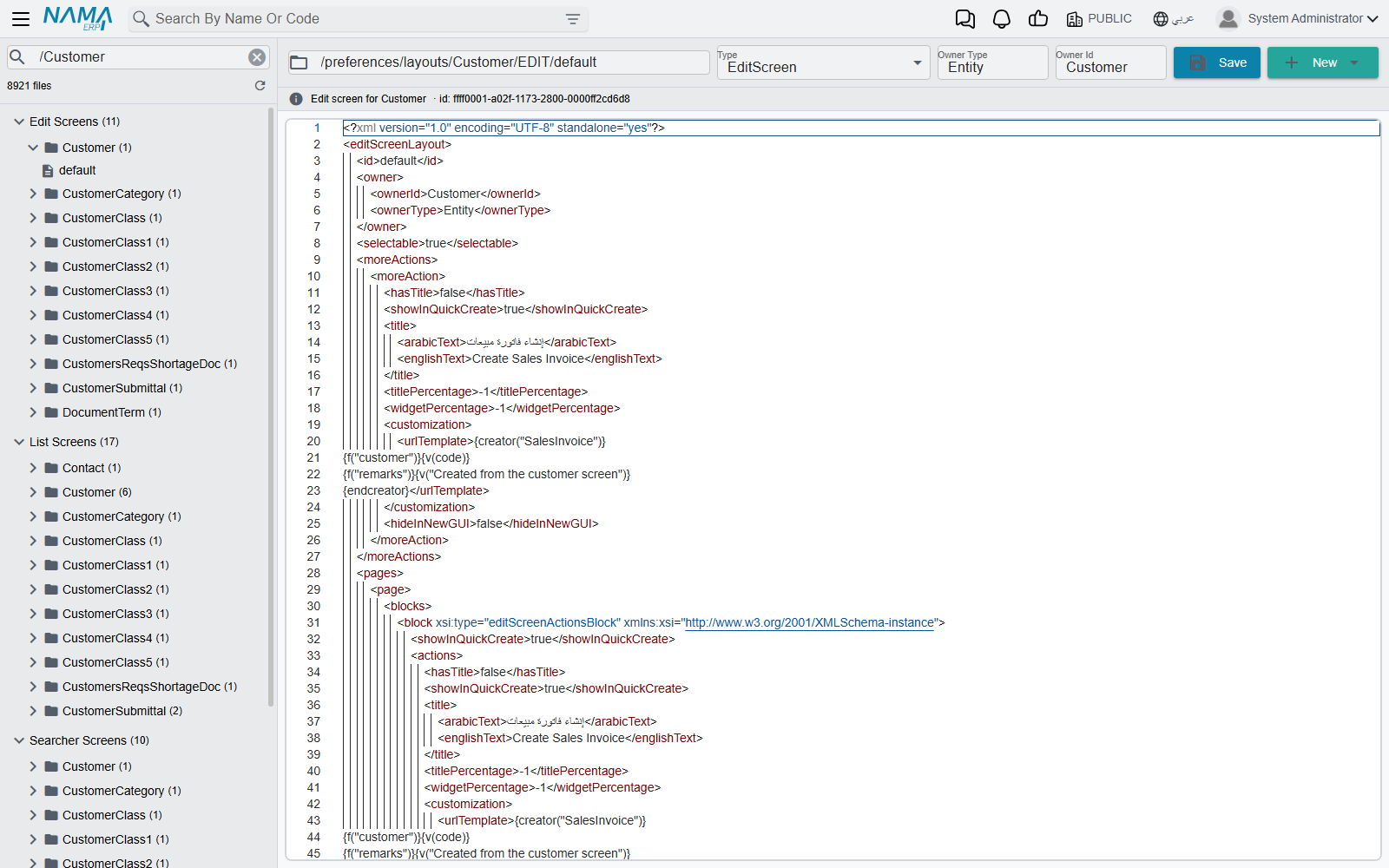Screen dimensions: 1389x868
Task: Open the Type EditScreen dropdown
Action: [x=823, y=62]
